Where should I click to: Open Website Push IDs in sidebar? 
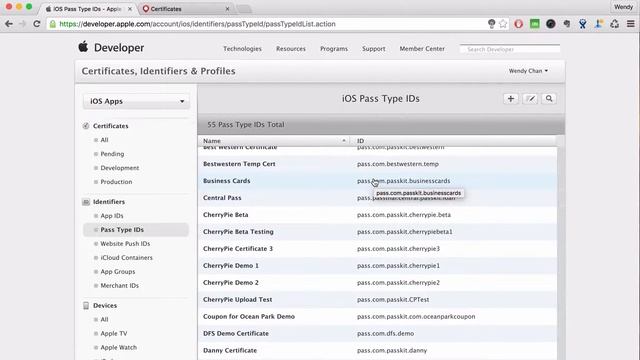click(125, 244)
